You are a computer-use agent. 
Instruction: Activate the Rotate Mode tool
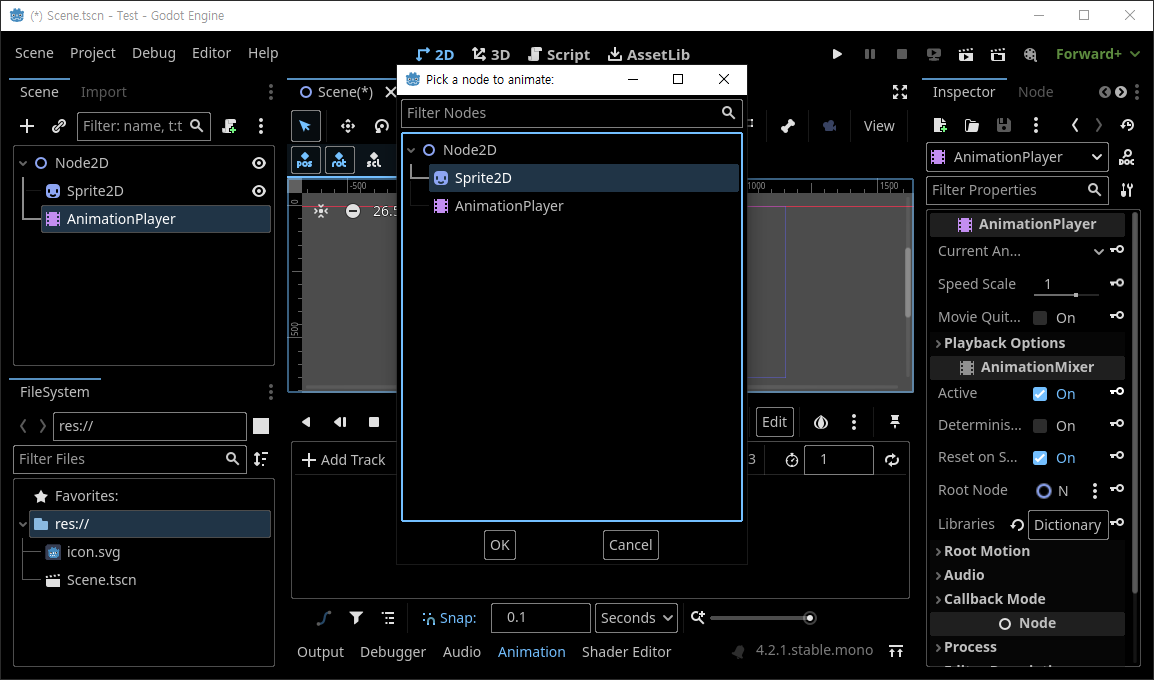pyautogui.click(x=381, y=126)
